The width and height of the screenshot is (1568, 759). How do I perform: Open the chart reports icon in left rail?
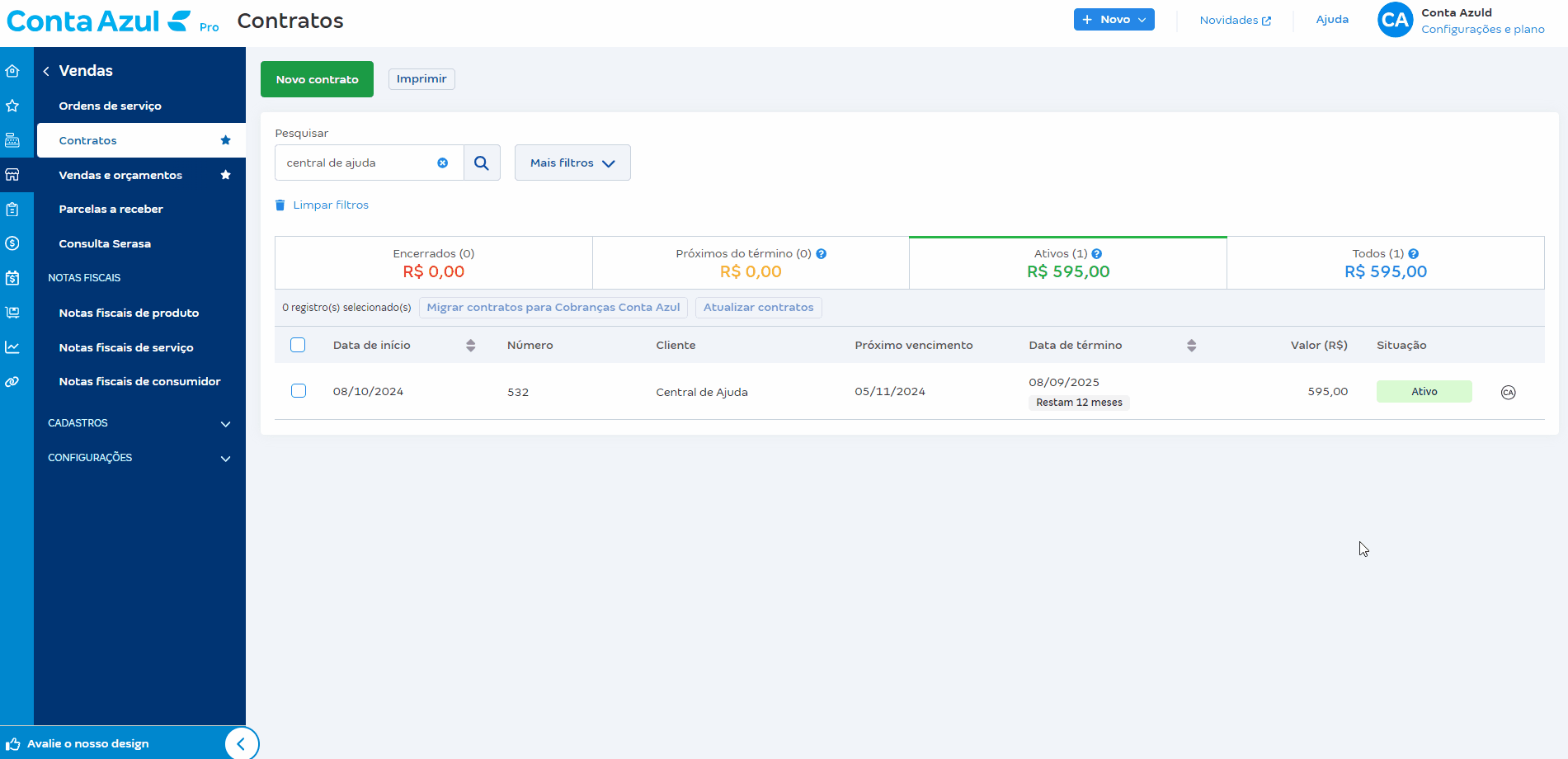[12, 347]
